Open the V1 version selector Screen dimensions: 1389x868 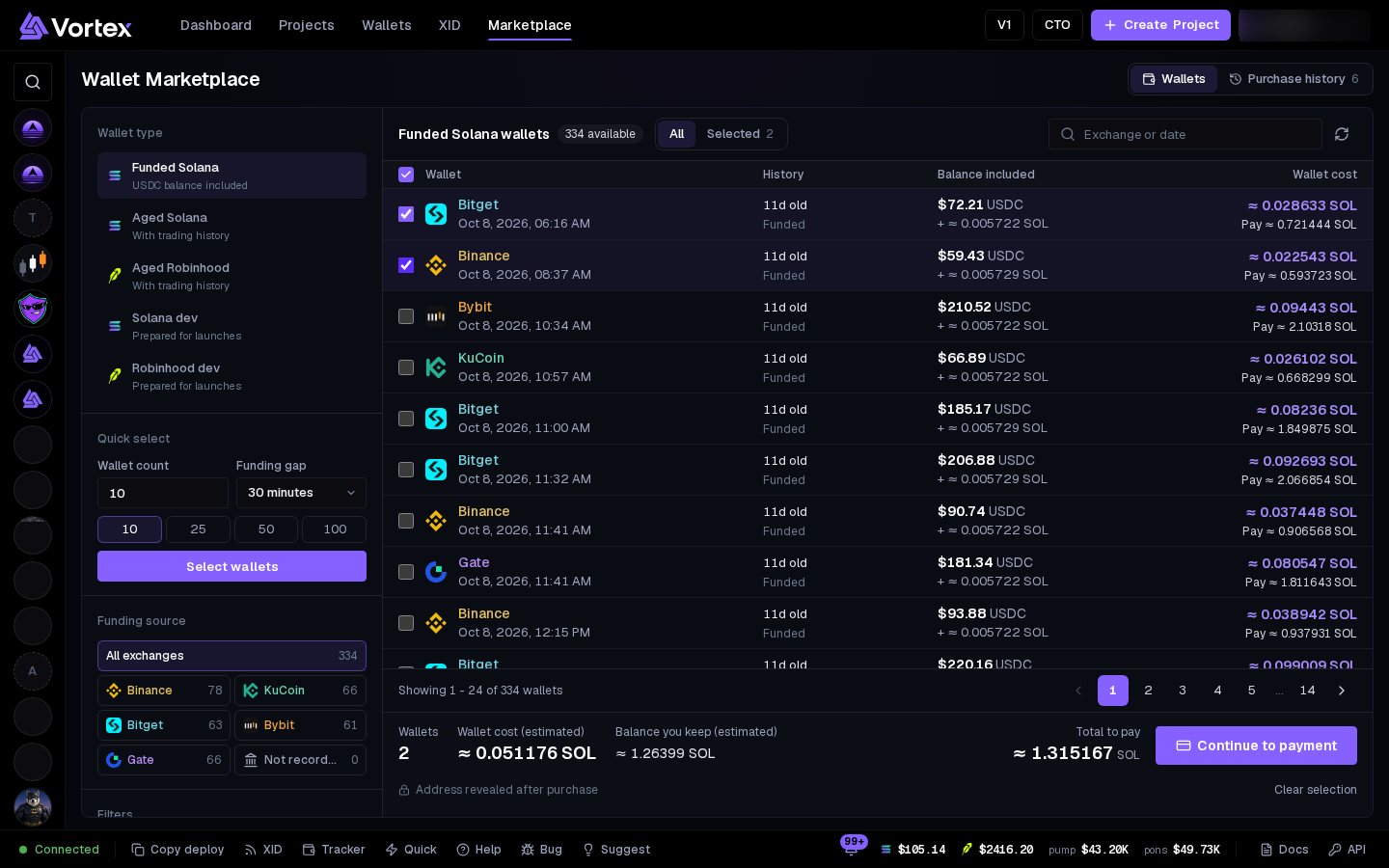[x=1004, y=25]
